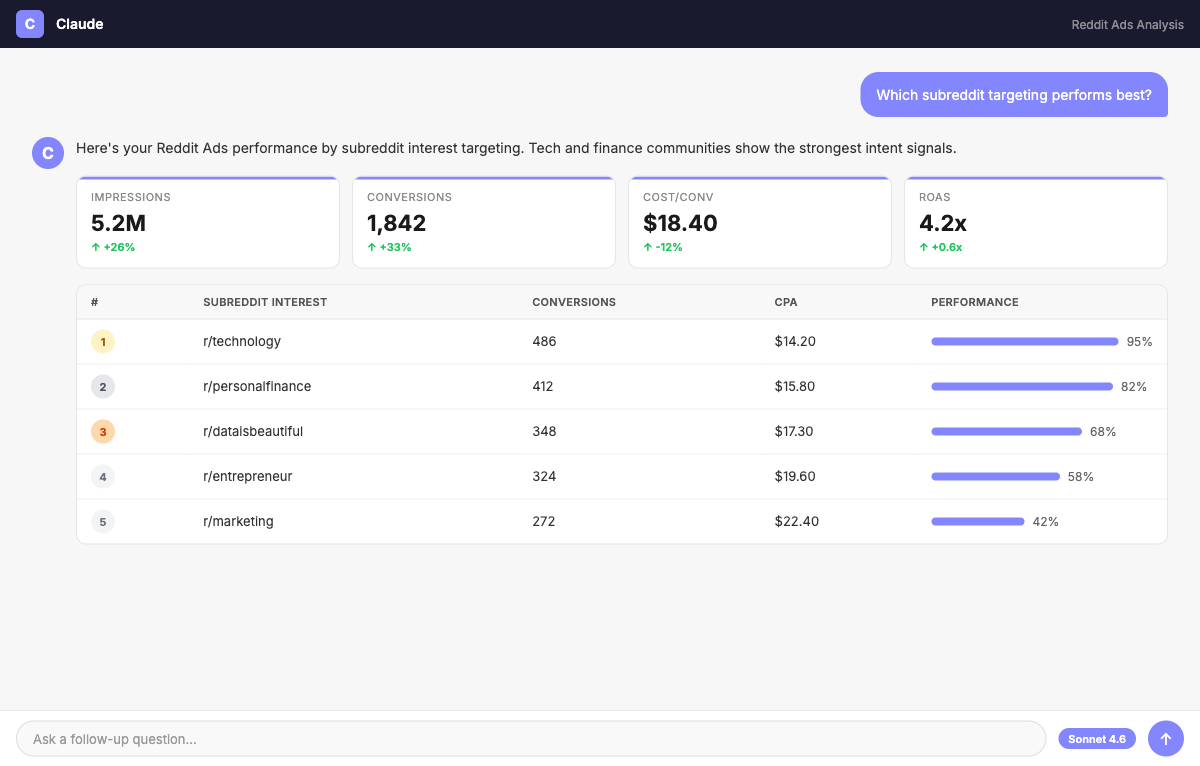Image resolution: width=1200 pixels, height=766 pixels.
Task: Focus the follow-up question input field
Action: coord(531,739)
